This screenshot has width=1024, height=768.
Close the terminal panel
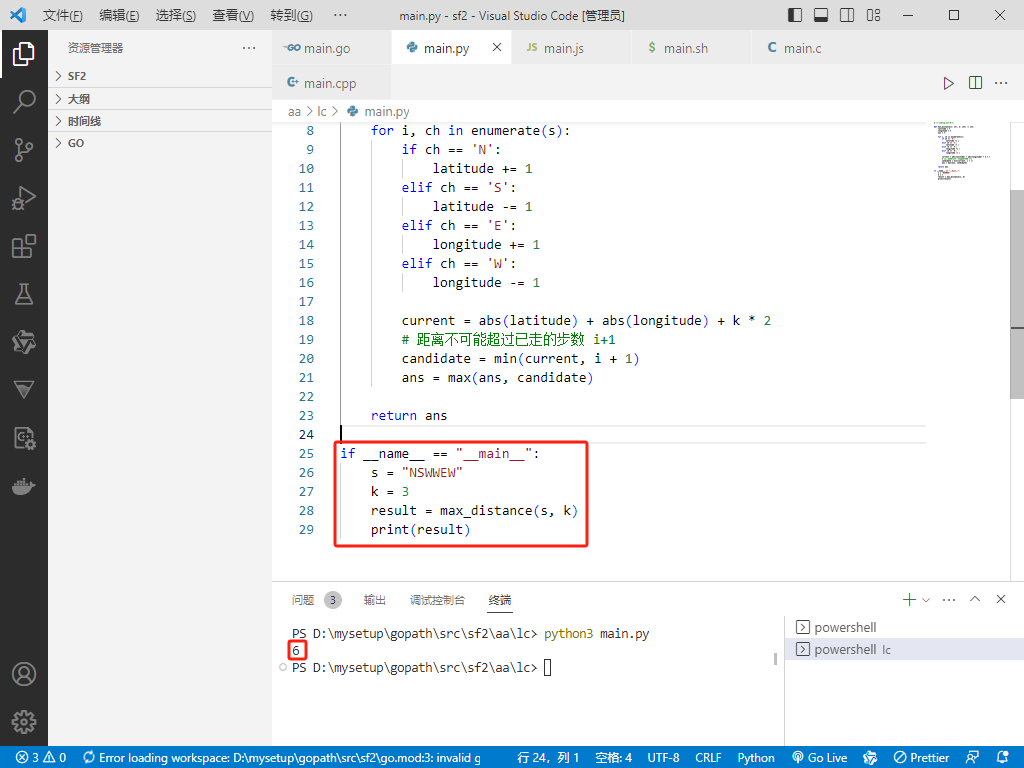tap(1000, 600)
